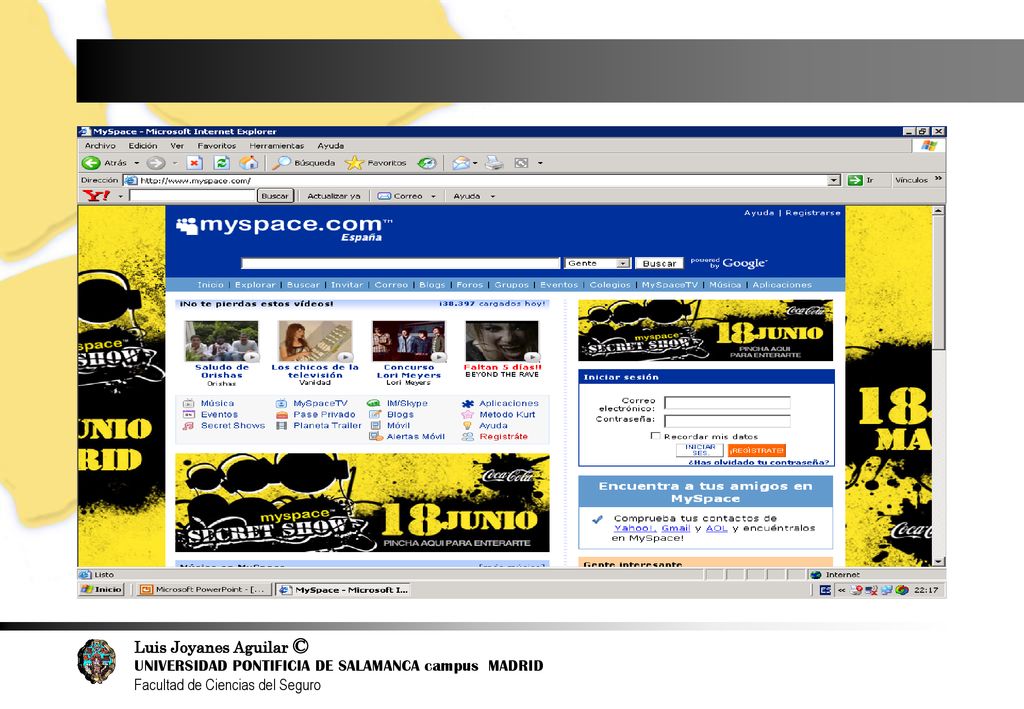The image size is (1024, 709).
Task: Click the scrollbar up arrow
Action: click(938, 211)
